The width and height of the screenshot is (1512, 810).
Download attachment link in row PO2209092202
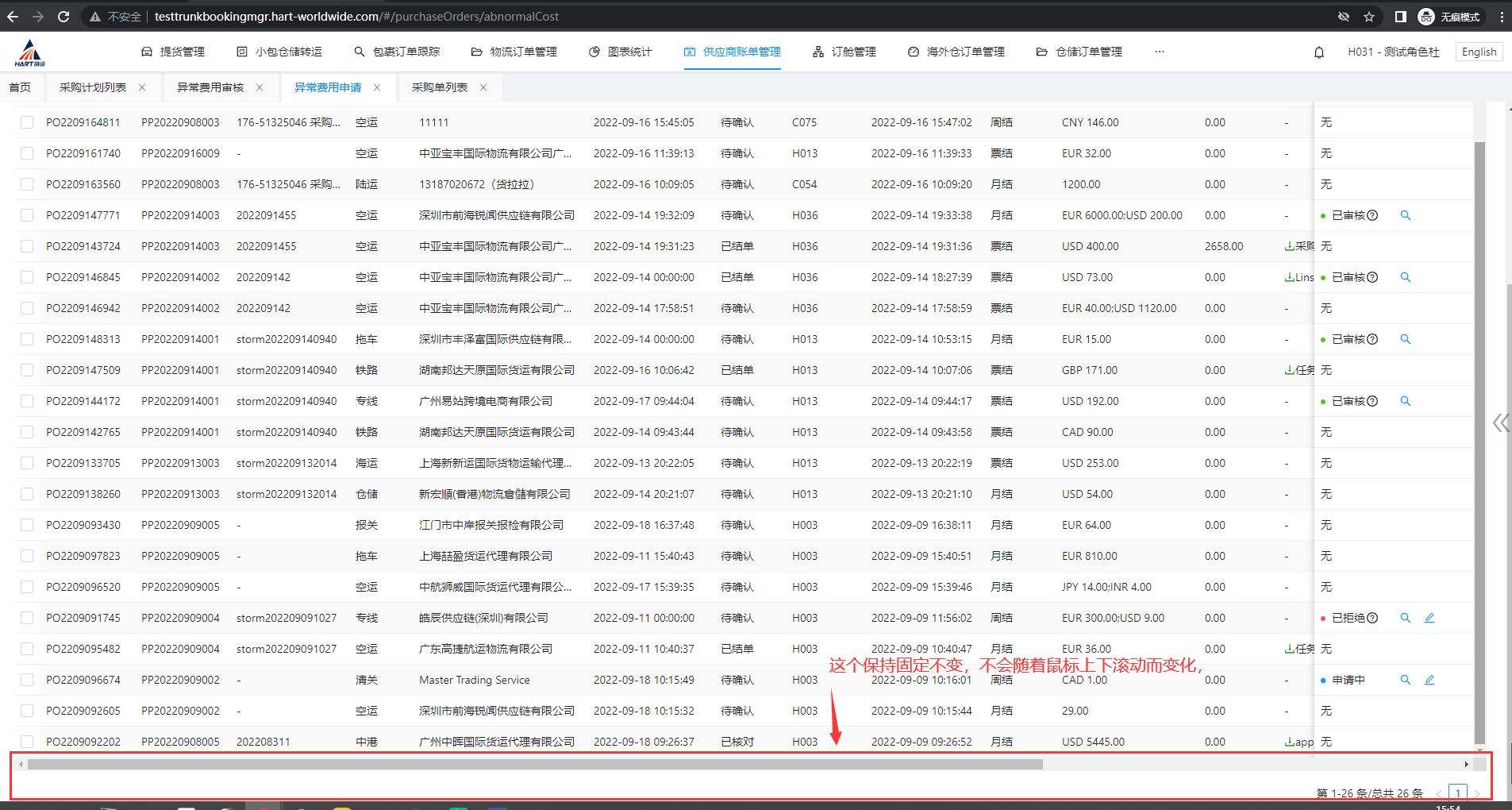[1298, 742]
